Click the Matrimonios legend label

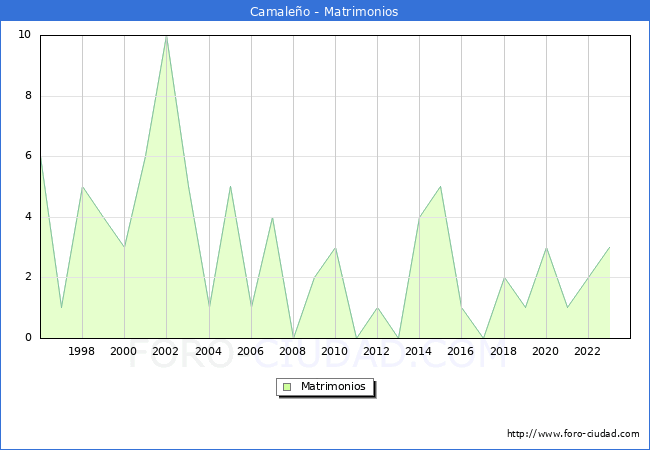(x=333, y=386)
